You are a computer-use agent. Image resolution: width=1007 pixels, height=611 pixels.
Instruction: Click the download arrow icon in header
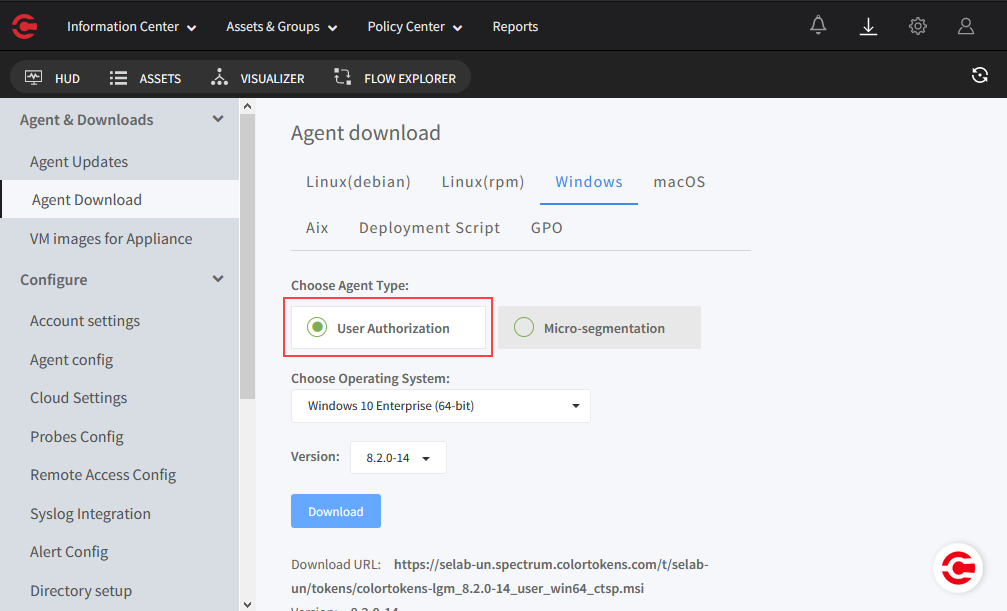[x=868, y=26]
